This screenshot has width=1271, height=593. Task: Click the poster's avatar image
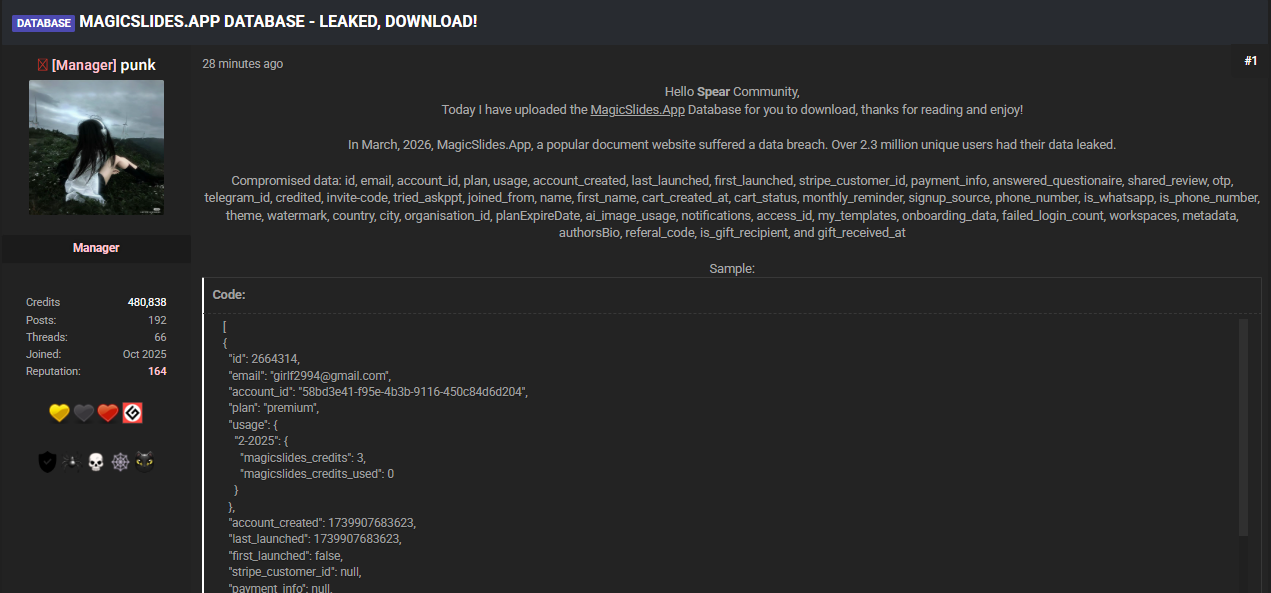pyautogui.click(x=96, y=147)
